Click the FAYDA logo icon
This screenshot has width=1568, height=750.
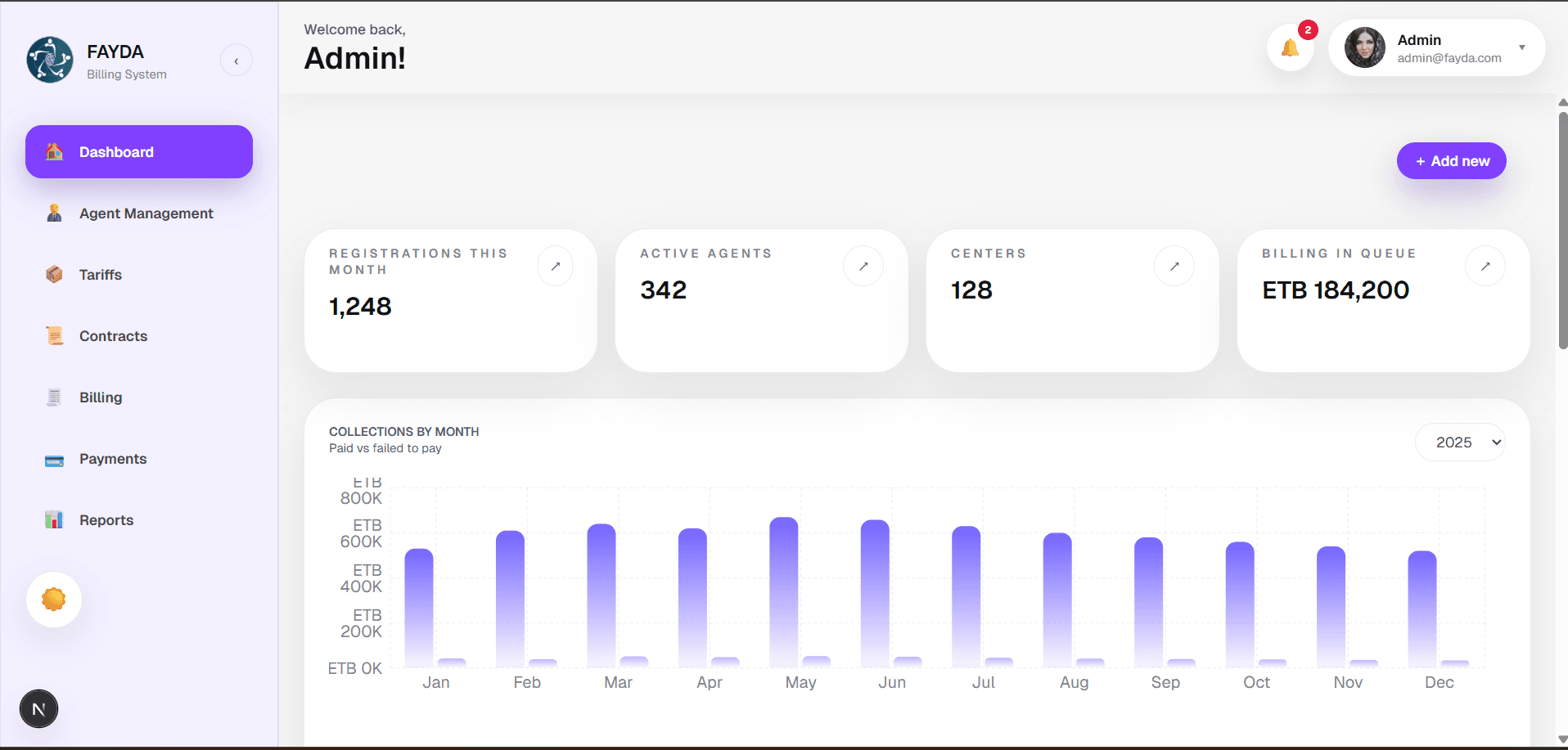point(50,61)
